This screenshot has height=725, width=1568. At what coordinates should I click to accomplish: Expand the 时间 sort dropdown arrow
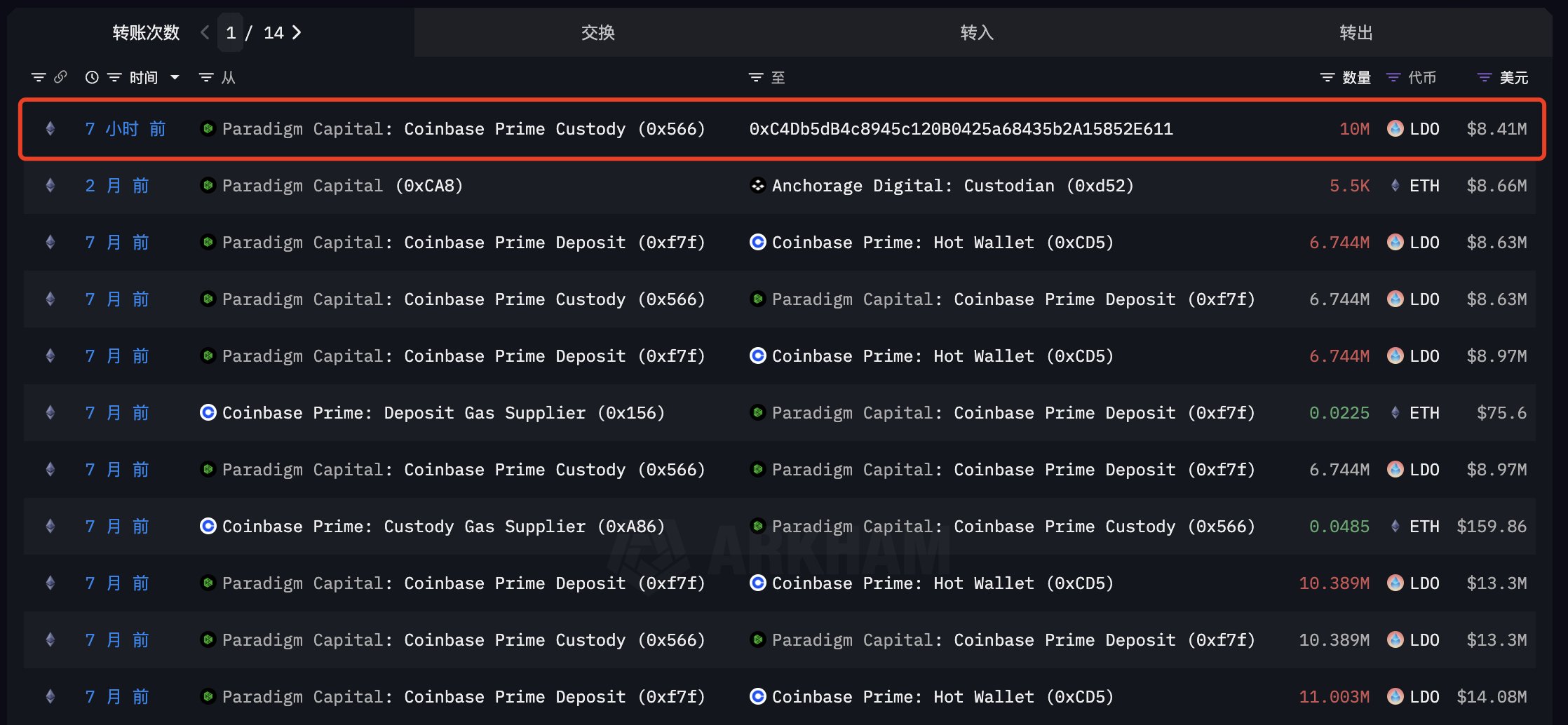[175, 77]
